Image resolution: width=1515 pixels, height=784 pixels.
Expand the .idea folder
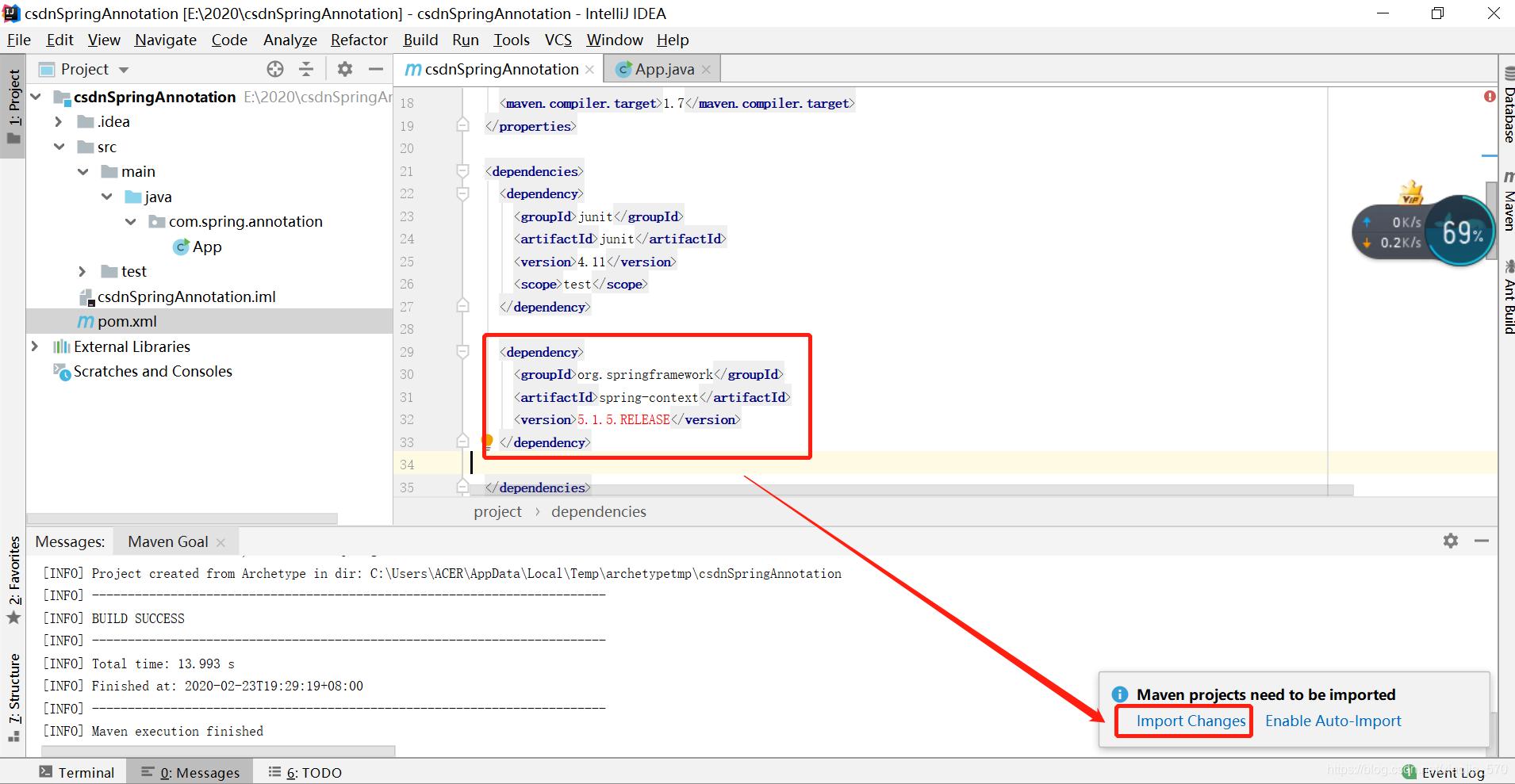point(59,121)
